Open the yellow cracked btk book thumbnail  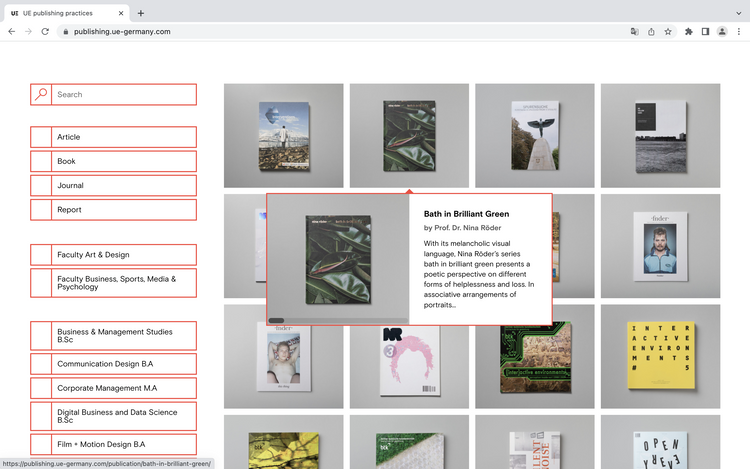pos(284,442)
